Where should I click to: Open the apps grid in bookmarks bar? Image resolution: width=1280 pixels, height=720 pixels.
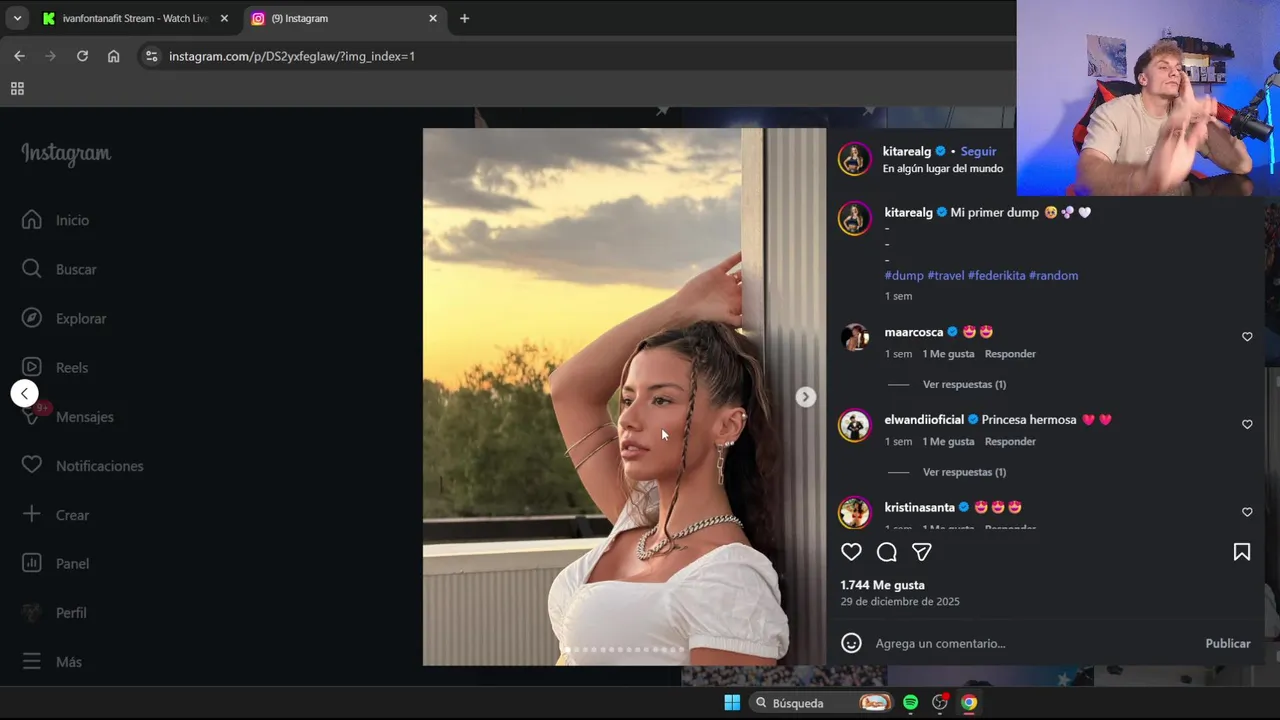(x=17, y=89)
